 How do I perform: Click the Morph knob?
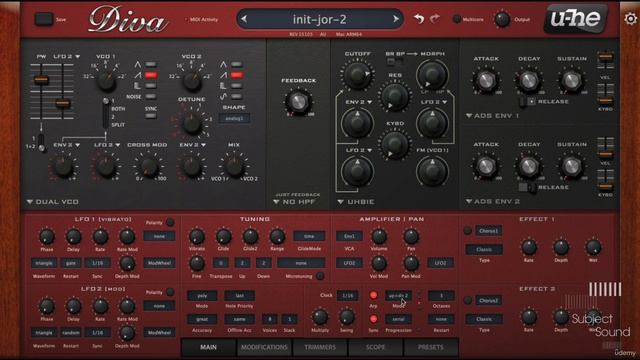432,75
